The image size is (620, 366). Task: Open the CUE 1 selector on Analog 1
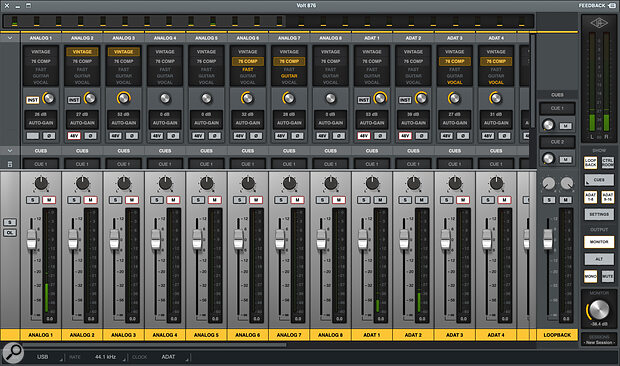pyautogui.click(x=41, y=164)
